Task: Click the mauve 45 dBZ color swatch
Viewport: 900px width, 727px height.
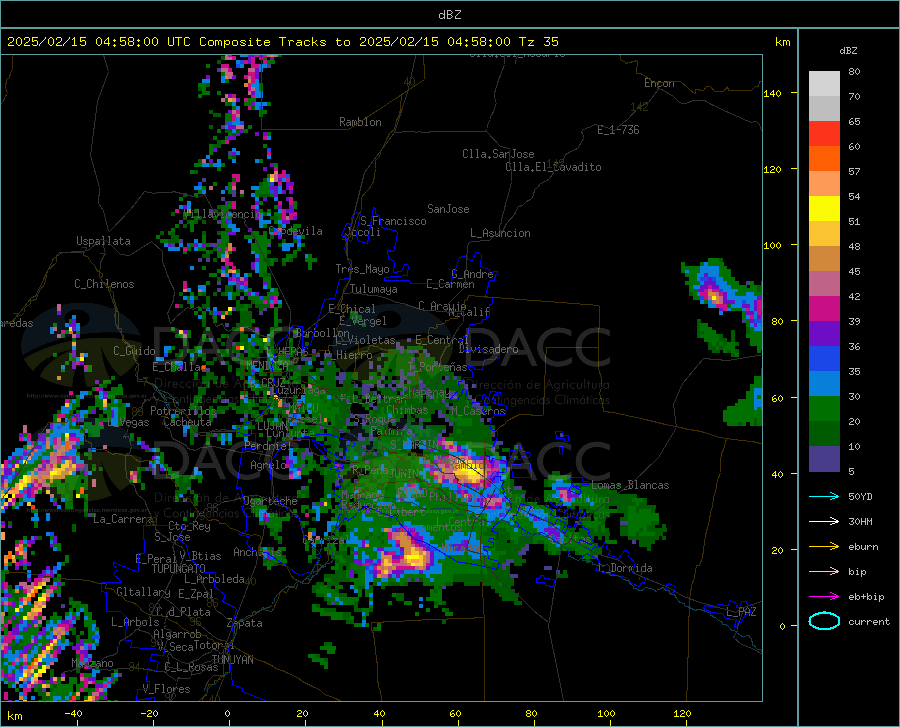Action: (x=824, y=283)
